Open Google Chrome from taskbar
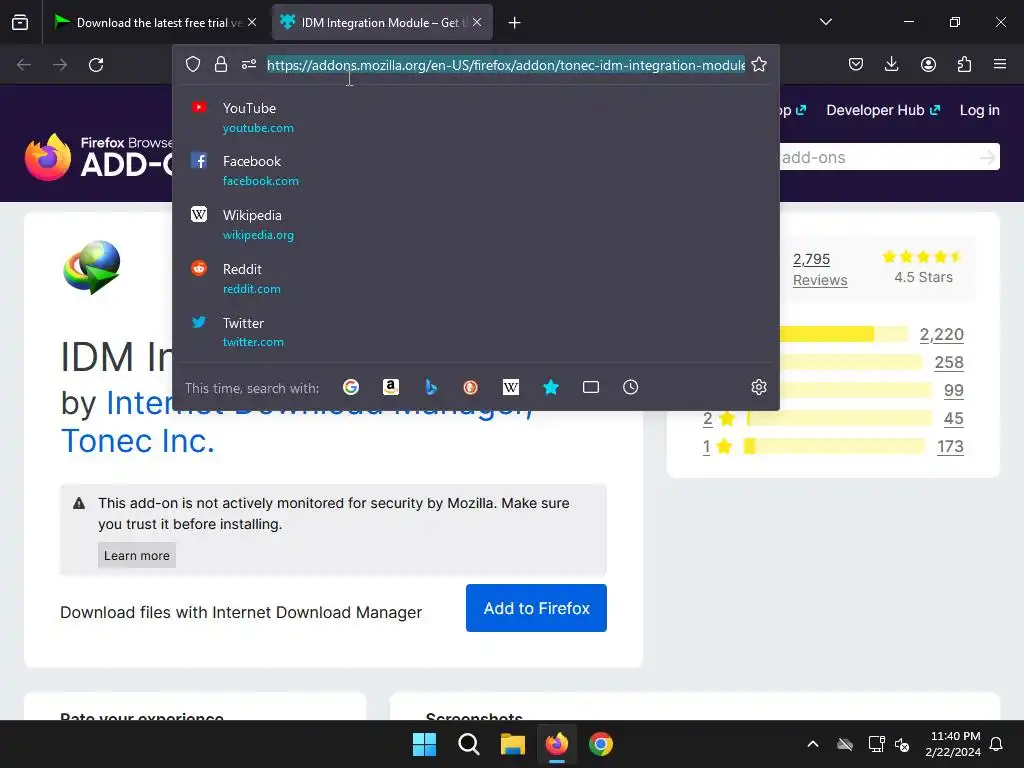 601,744
